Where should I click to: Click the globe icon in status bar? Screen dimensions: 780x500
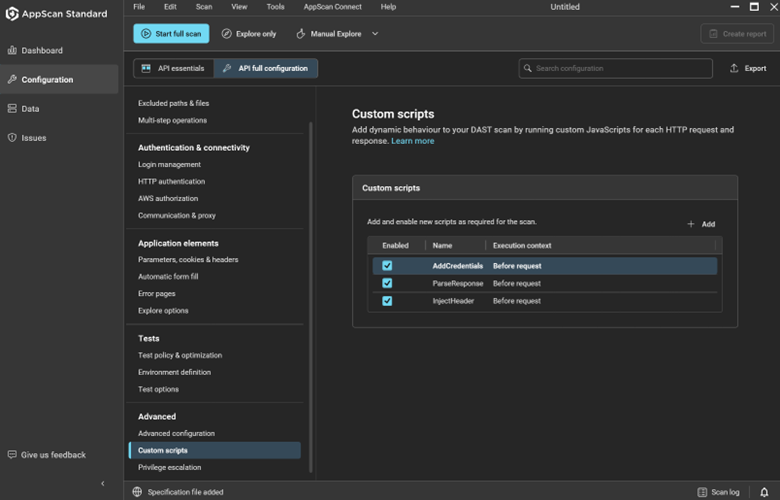pyautogui.click(x=137, y=492)
